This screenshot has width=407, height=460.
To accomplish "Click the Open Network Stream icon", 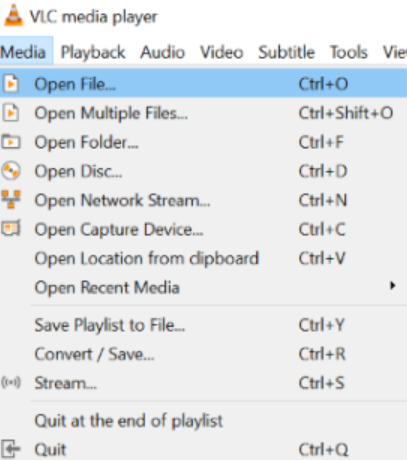I will pos(11,199).
